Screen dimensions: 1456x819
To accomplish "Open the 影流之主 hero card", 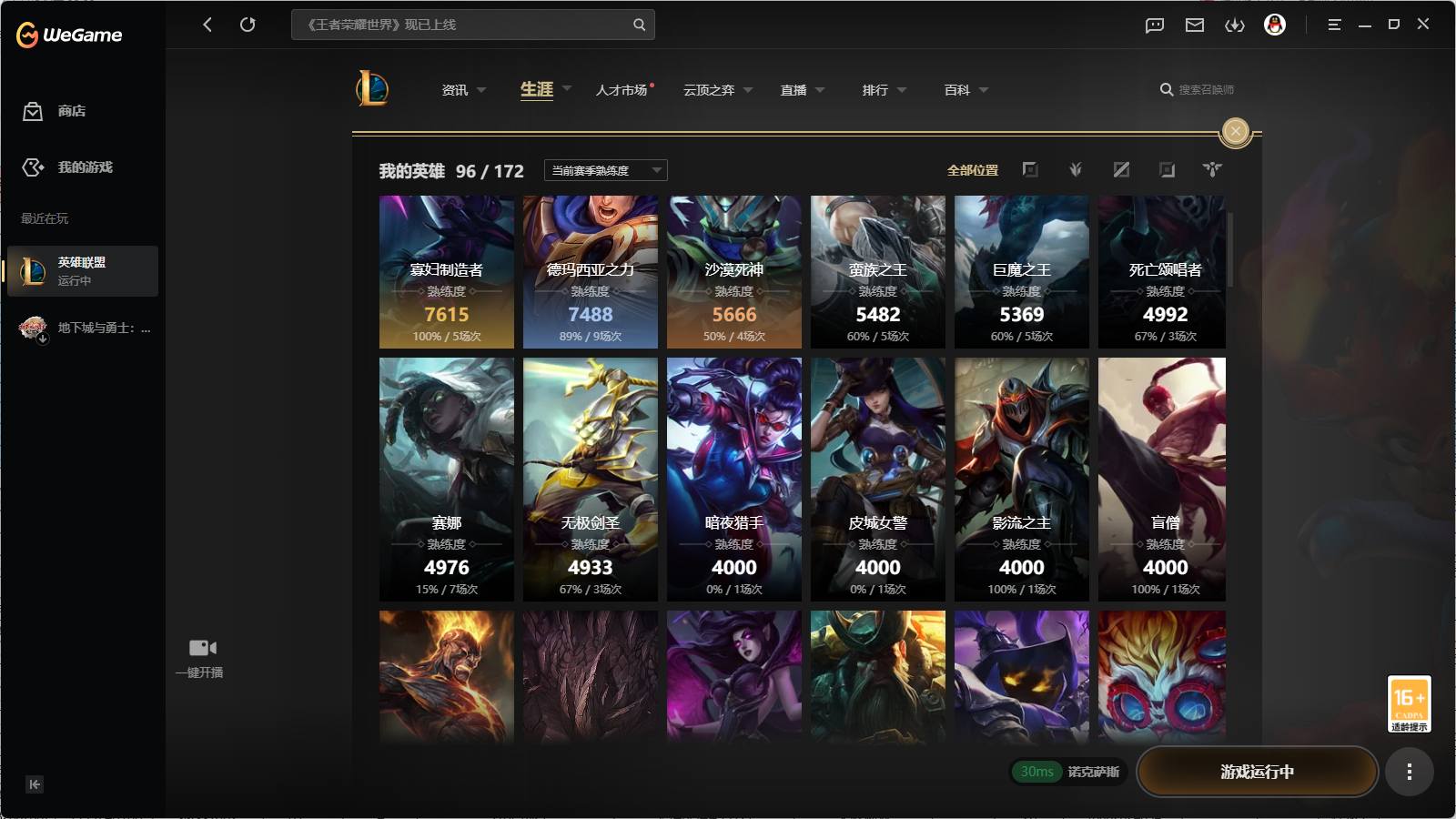I will pyautogui.click(x=1022, y=480).
